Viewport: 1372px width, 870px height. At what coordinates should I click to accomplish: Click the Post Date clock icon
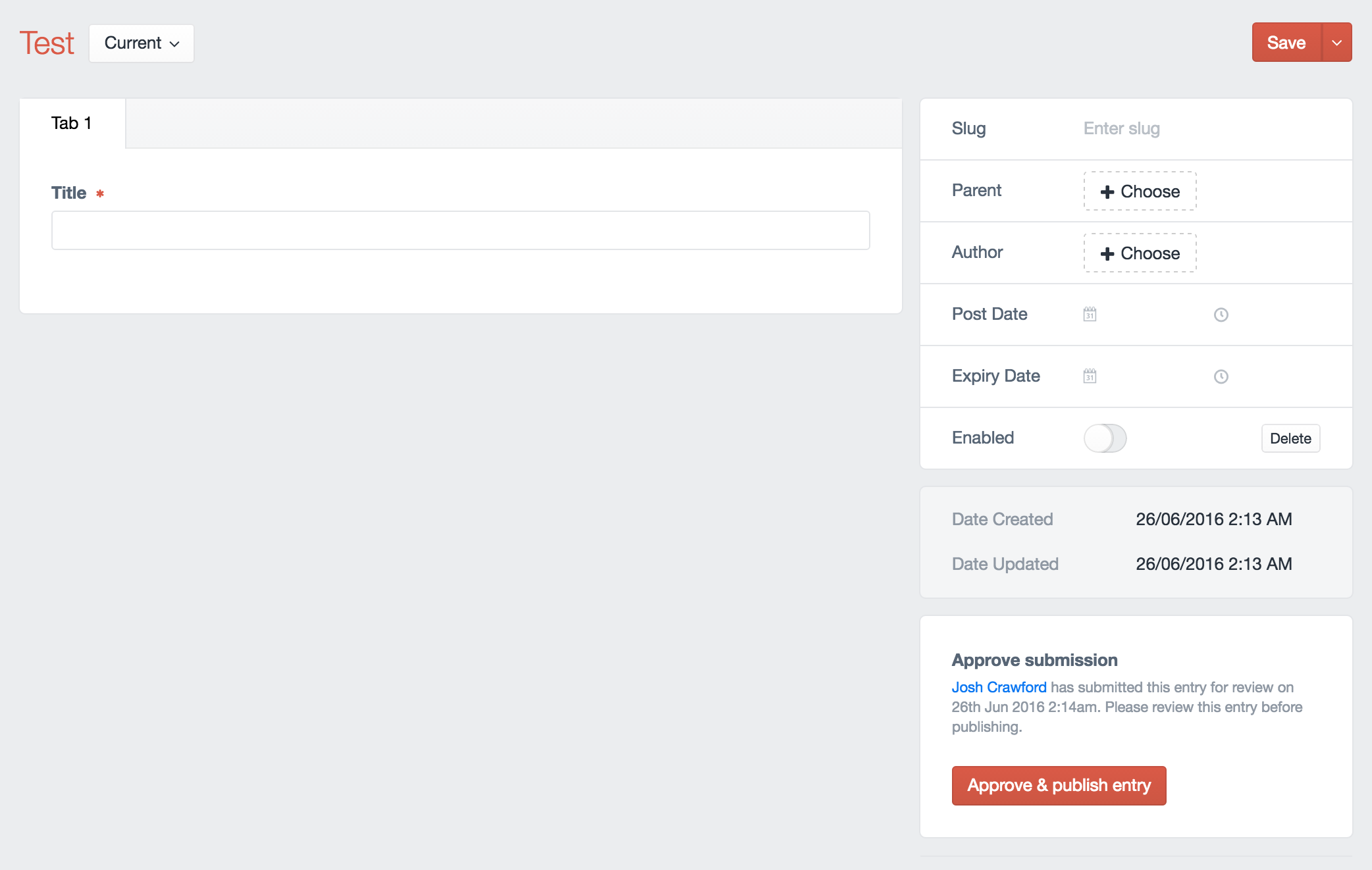(1221, 315)
